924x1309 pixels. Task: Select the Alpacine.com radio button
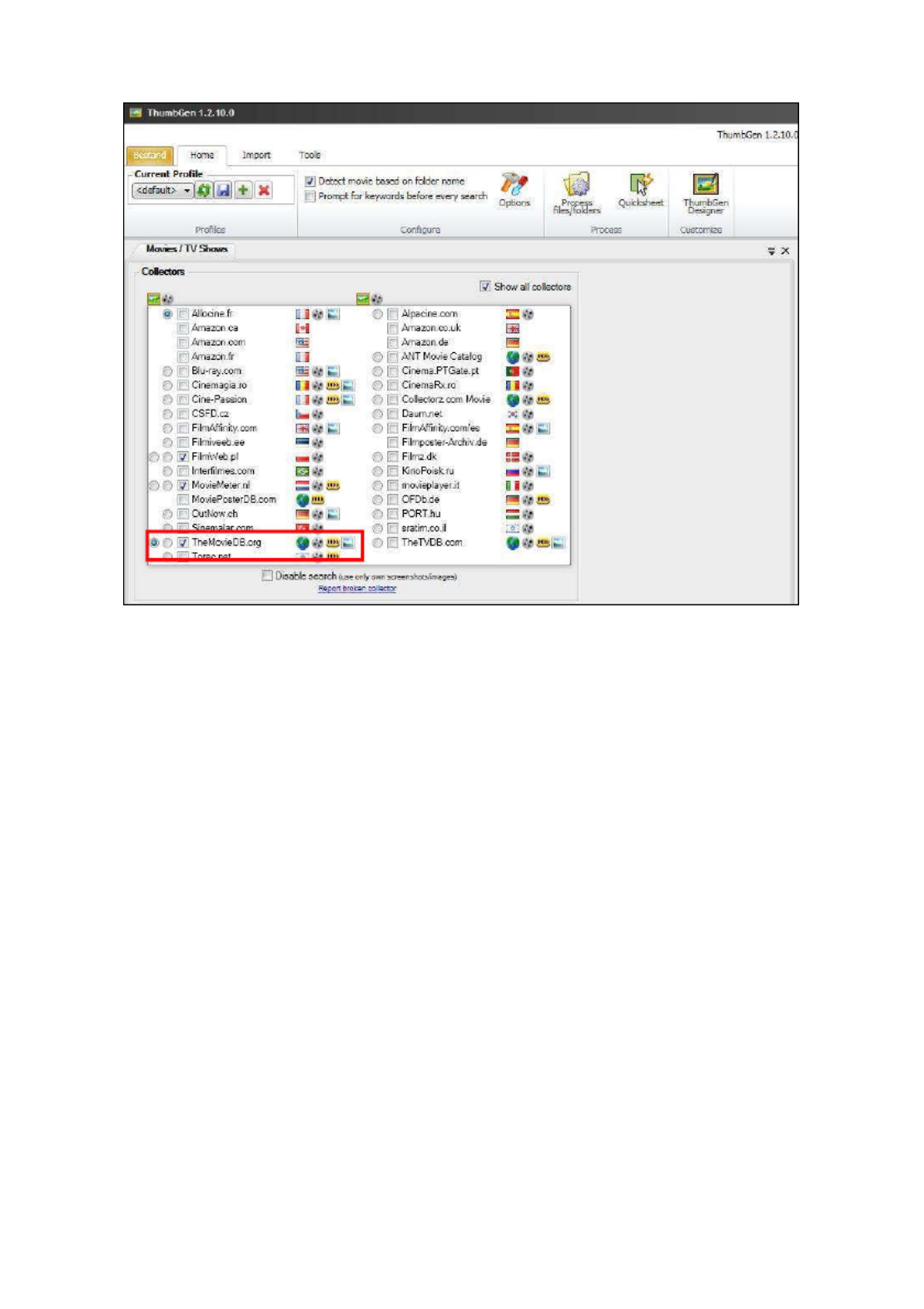(378, 314)
